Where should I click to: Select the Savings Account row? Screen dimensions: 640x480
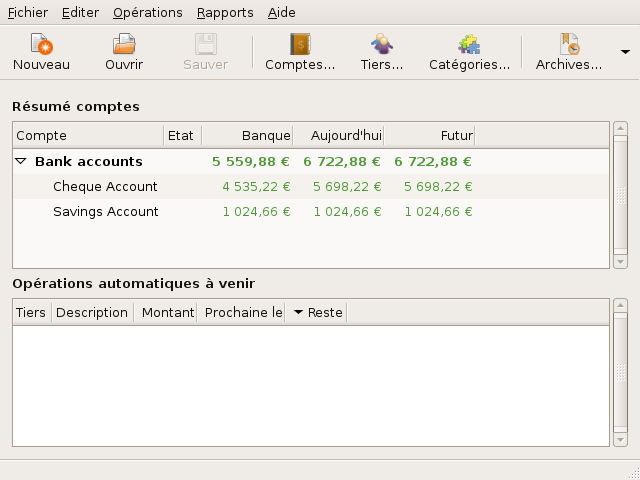click(105, 211)
